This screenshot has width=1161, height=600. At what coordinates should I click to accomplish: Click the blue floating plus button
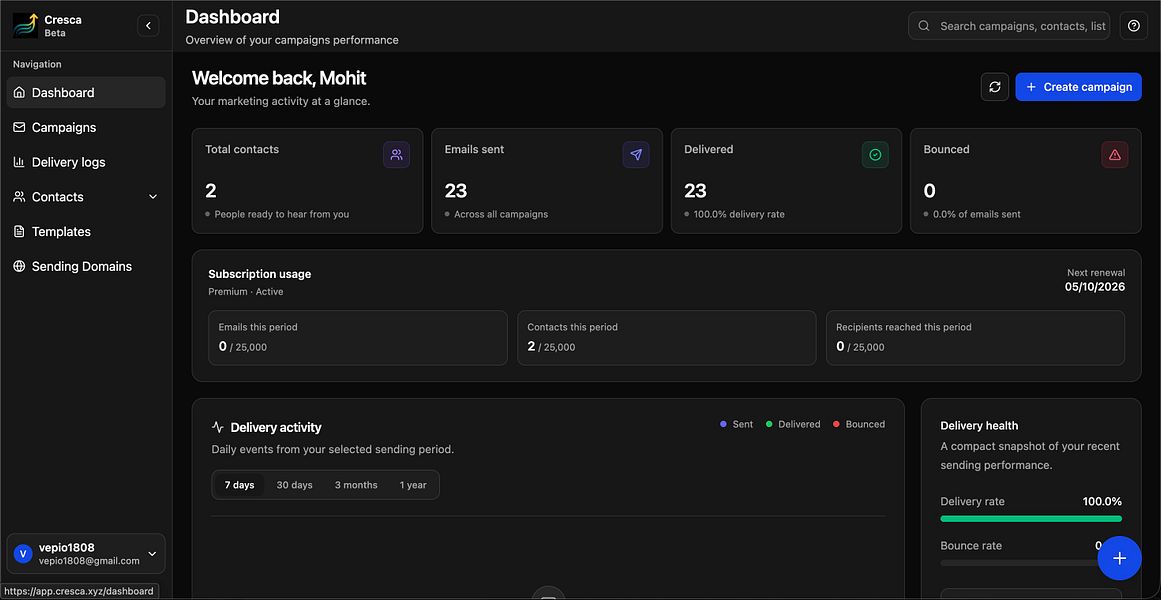click(x=1120, y=558)
